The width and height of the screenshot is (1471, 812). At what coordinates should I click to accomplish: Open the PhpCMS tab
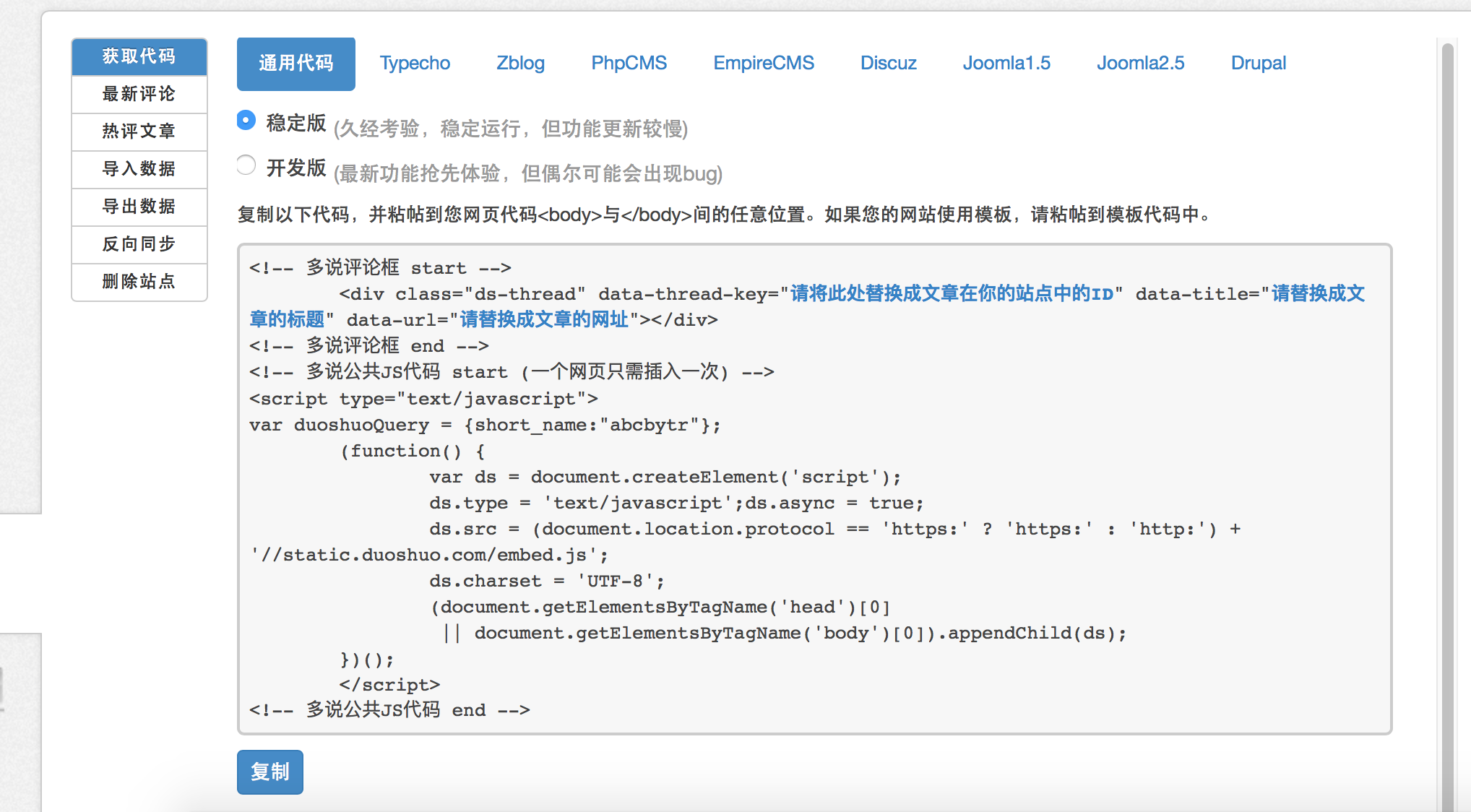[629, 64]
